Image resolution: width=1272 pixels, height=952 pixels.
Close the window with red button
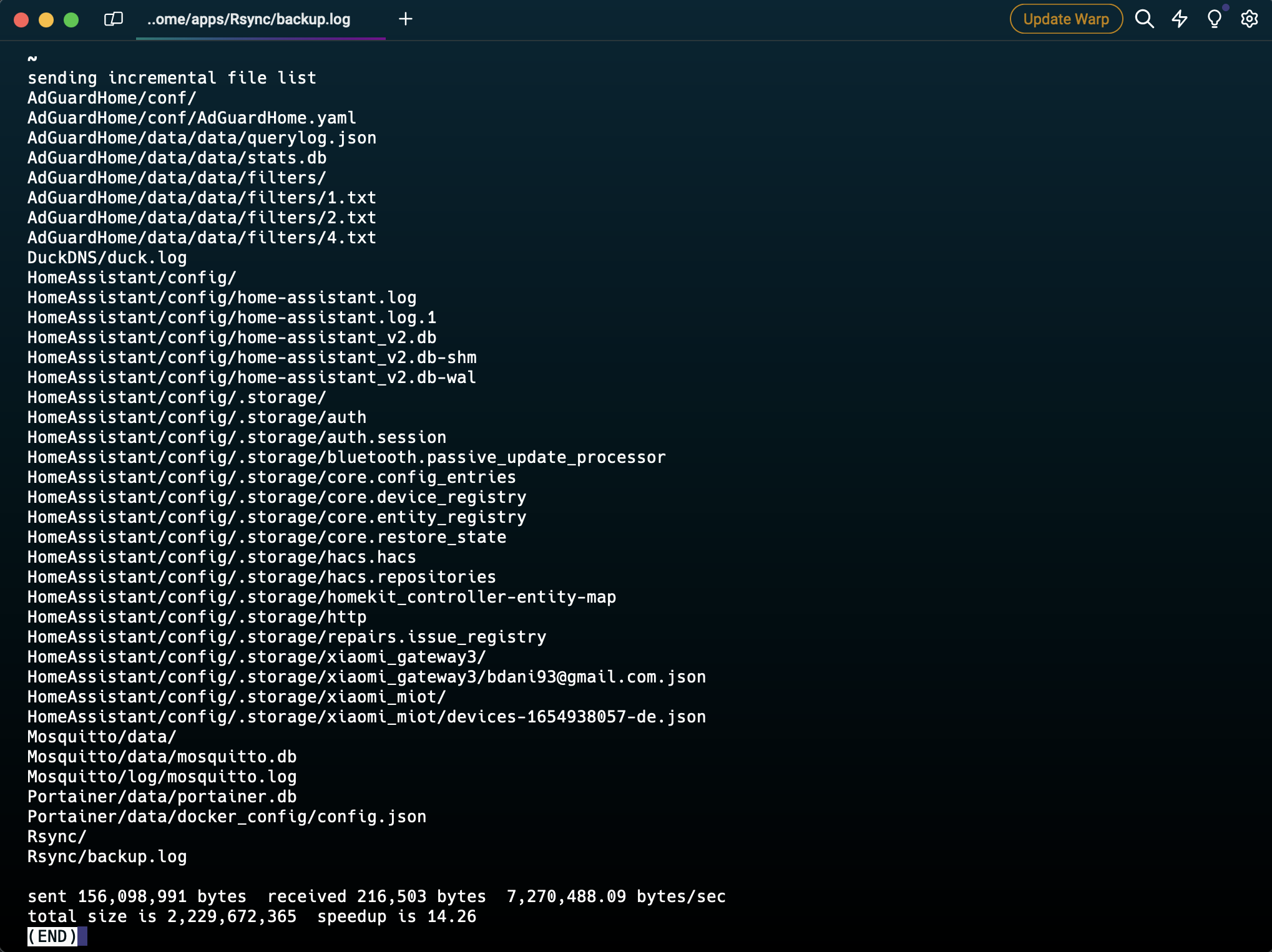[21, 20]
